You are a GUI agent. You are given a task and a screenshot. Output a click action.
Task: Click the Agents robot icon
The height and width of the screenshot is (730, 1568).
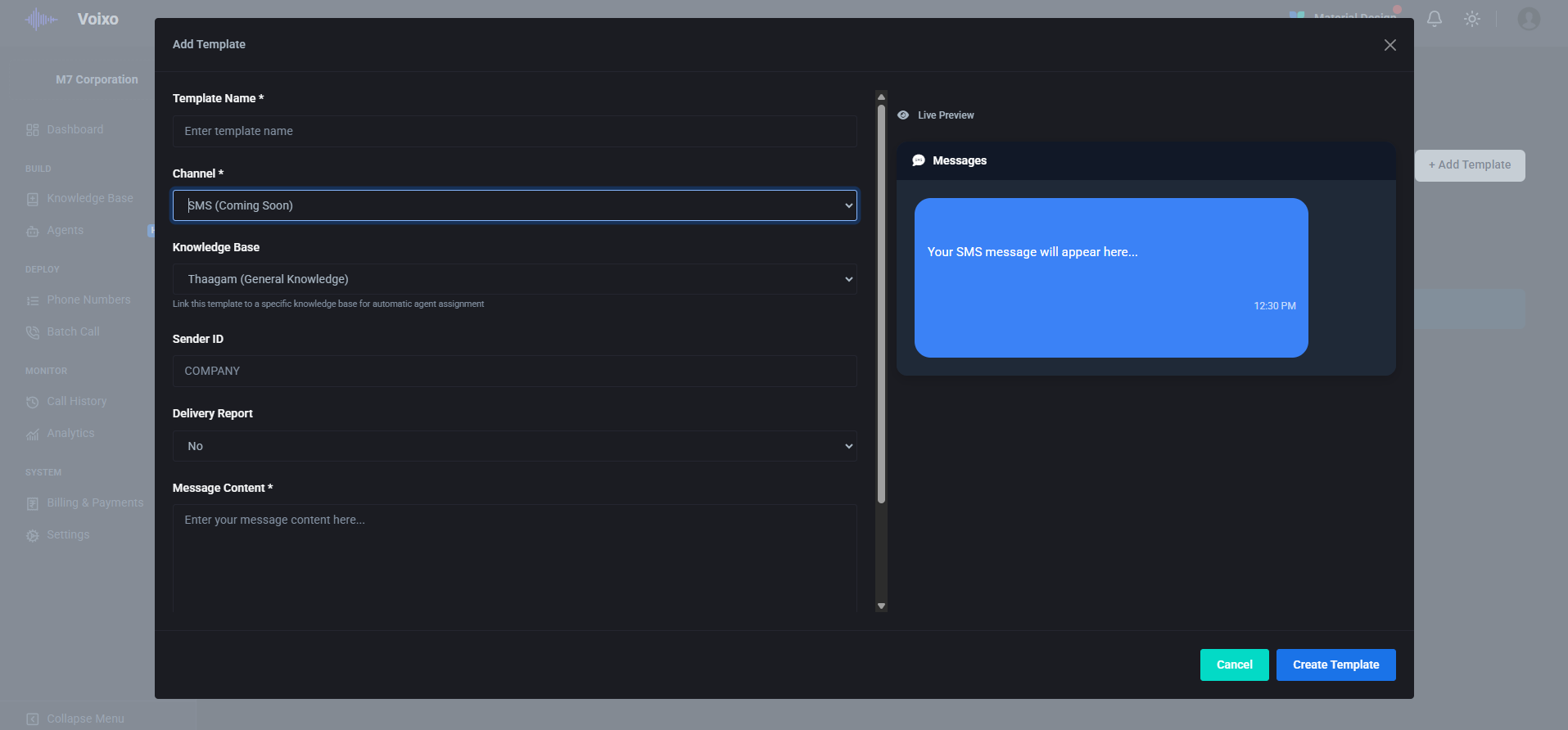[33, 231]
